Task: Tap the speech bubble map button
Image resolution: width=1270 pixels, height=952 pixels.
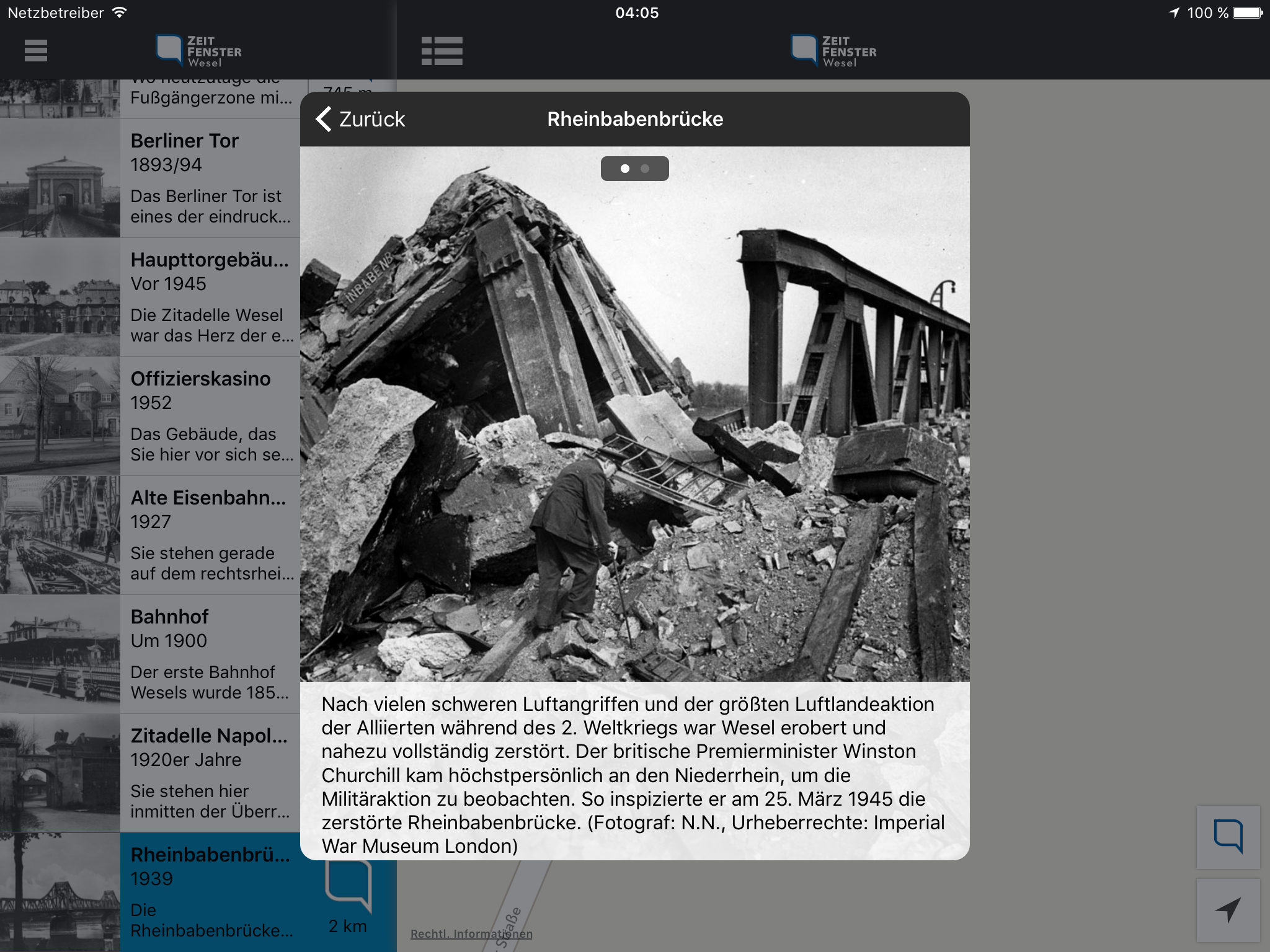Action: (1228, 837)
